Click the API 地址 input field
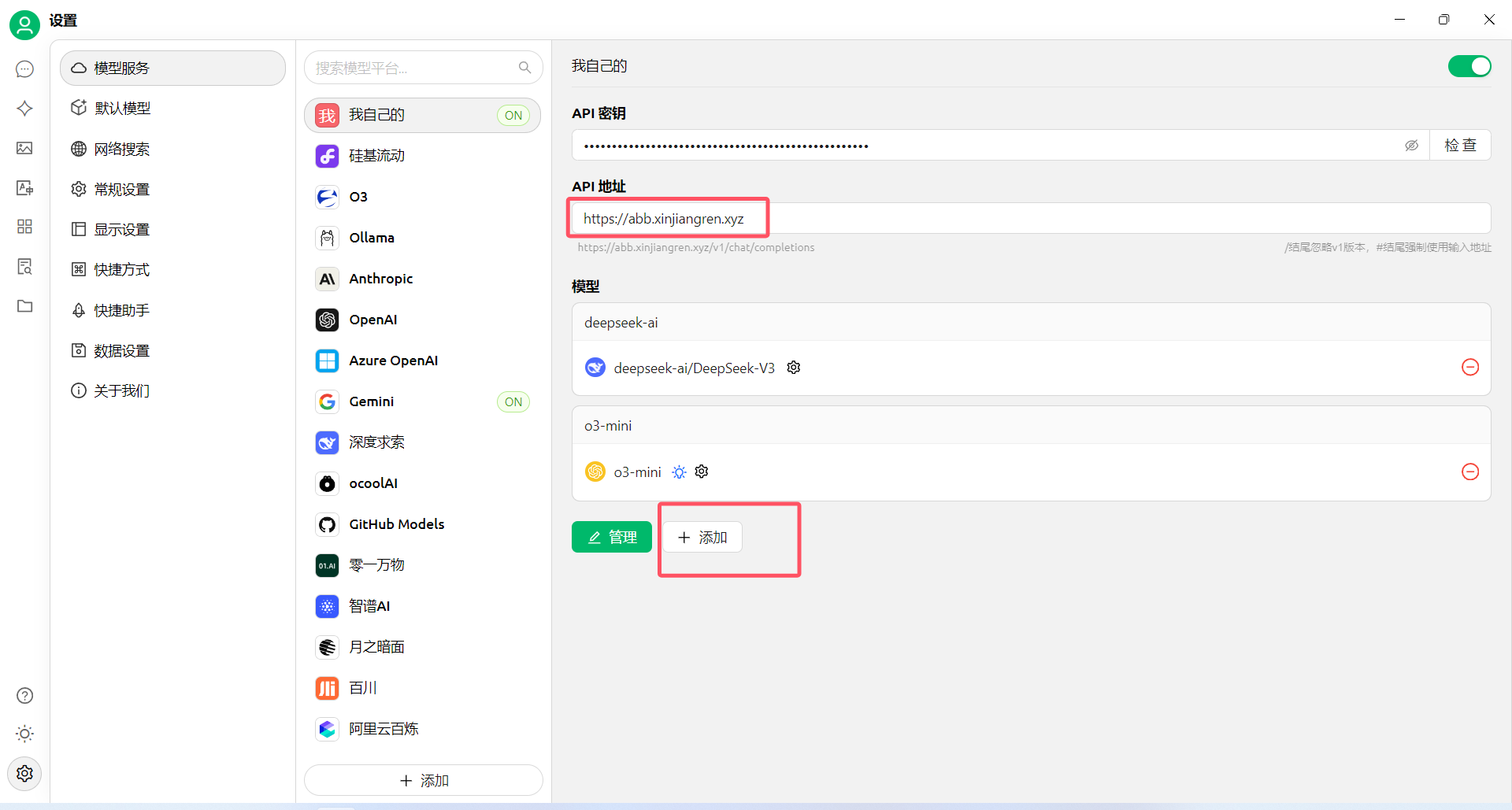1512x810 pixels. pyautogui.click(x=1032, y=219)
